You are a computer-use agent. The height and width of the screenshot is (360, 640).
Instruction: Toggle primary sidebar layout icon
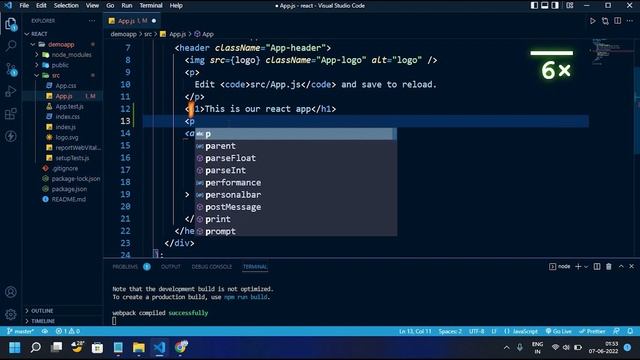click(534, 5)
